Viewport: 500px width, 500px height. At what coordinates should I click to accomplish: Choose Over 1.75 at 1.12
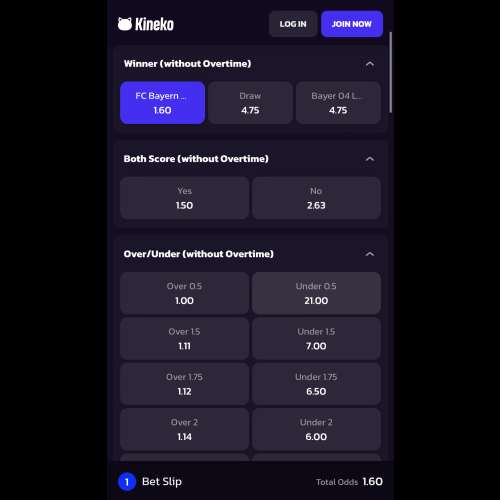click(184, 384)
